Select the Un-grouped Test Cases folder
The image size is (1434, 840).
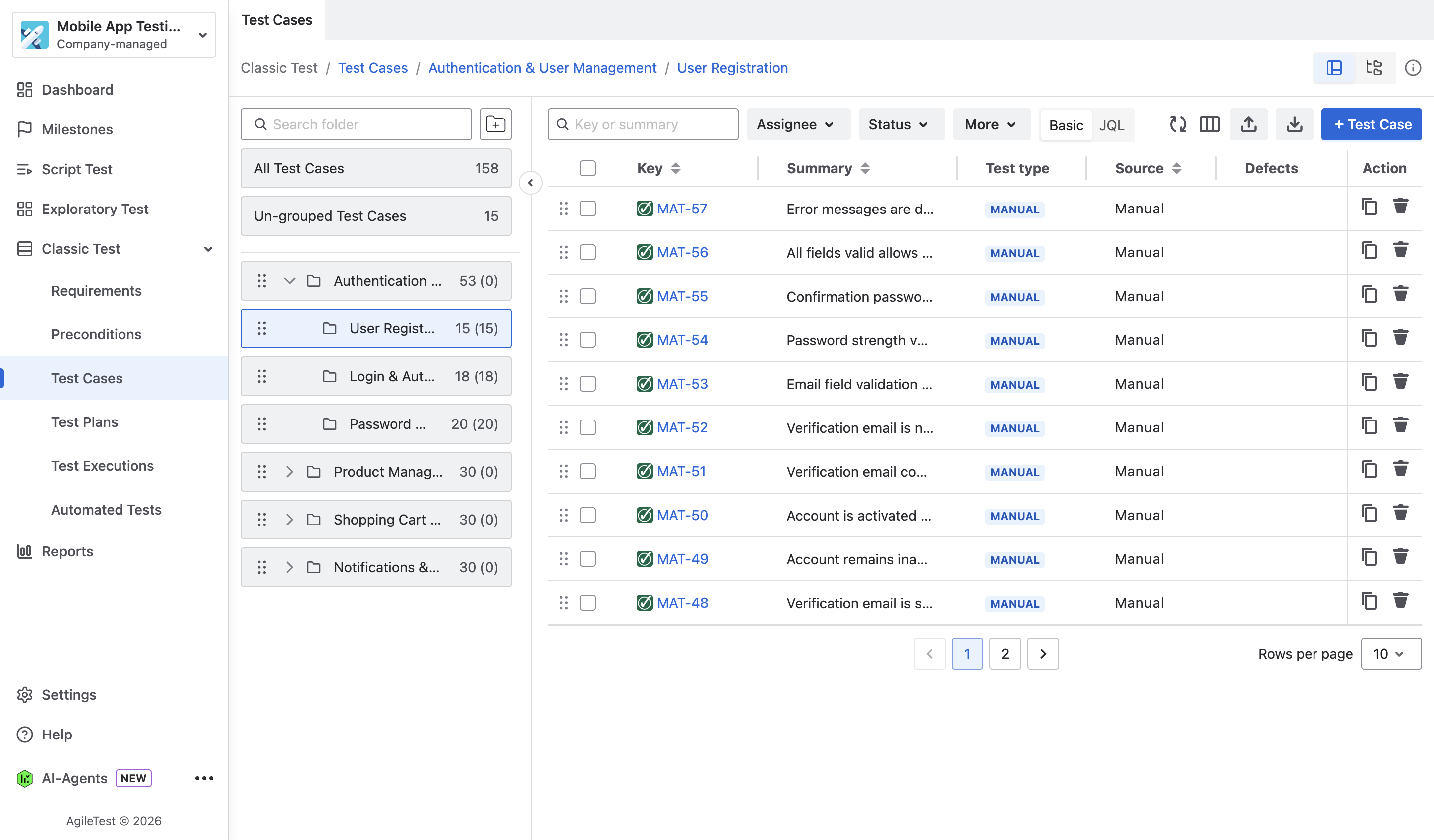click(x=375, y=216)
